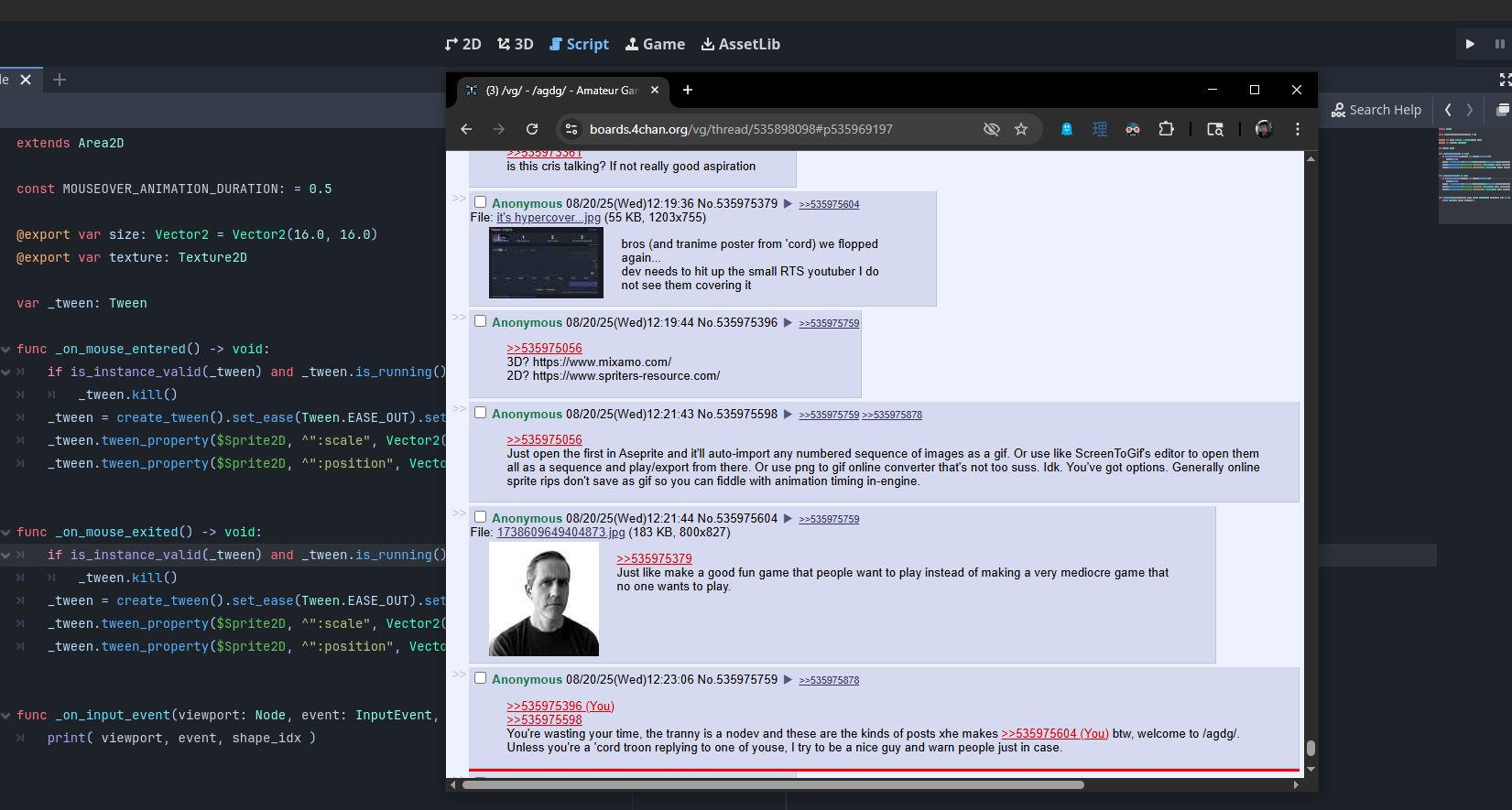
Task: Open a new browser tab
Action: point(688,90)
